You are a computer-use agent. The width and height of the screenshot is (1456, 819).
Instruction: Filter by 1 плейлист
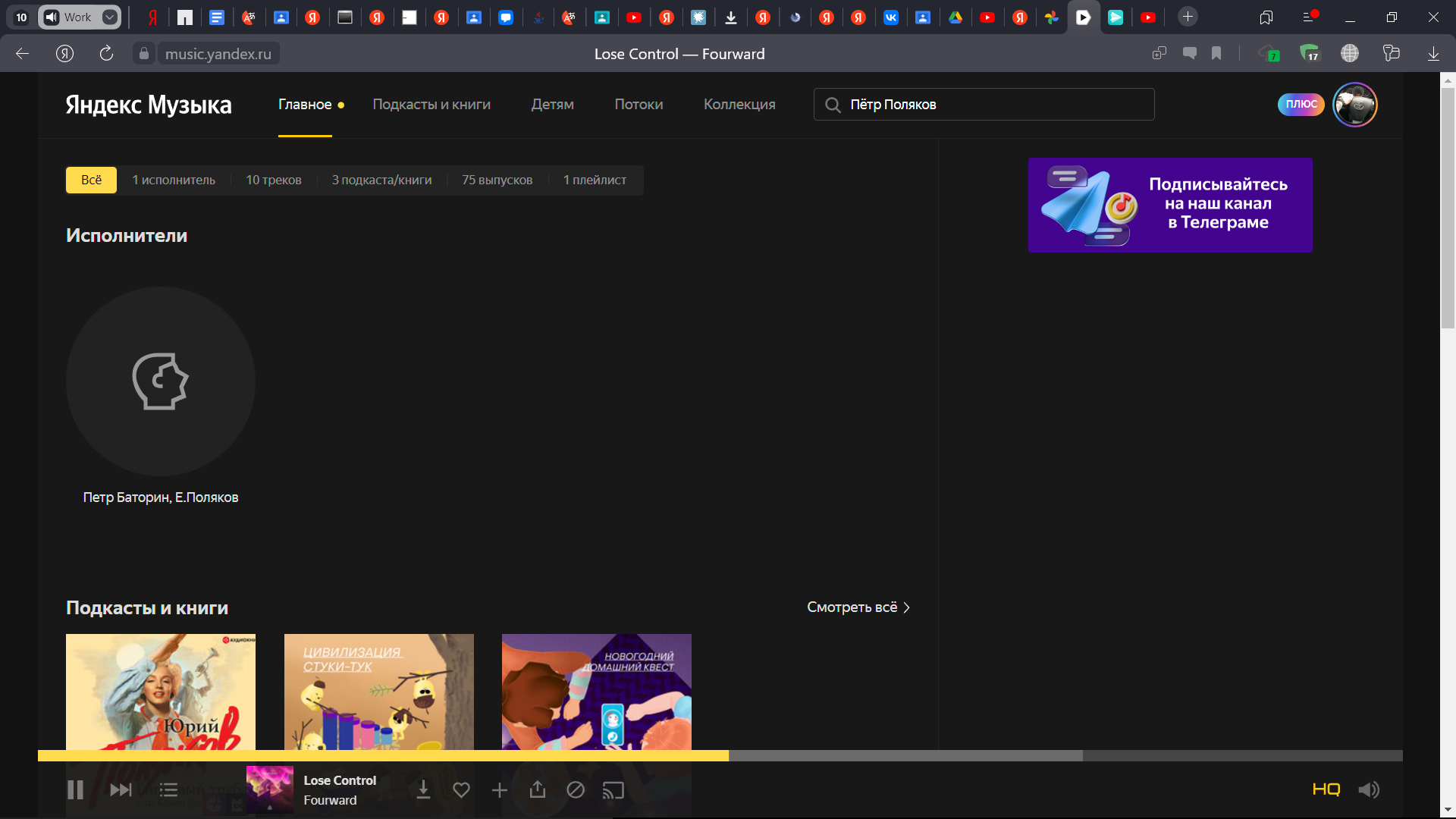pyautogui.click(x=595, y=180)
